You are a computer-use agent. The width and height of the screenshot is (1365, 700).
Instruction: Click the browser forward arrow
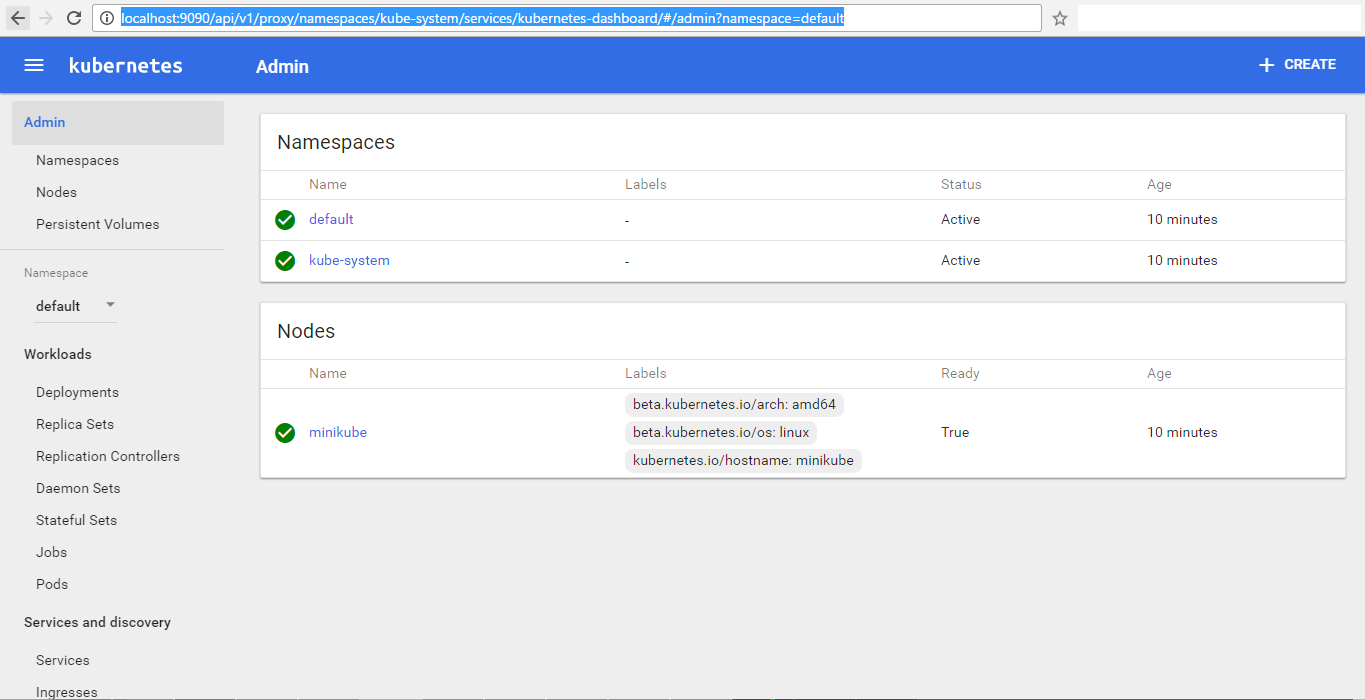tap(45, 18)
